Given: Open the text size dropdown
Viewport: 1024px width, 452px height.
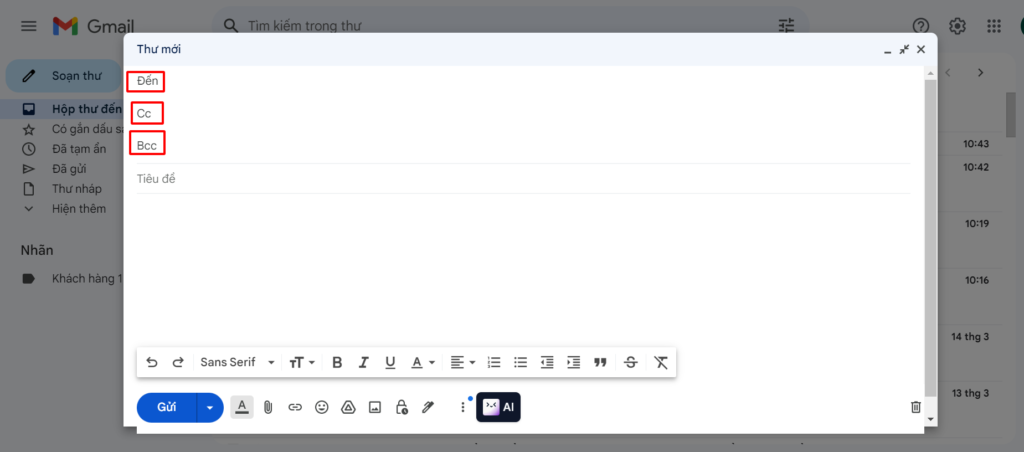Looking at the screenshot, I should [302, 363].
